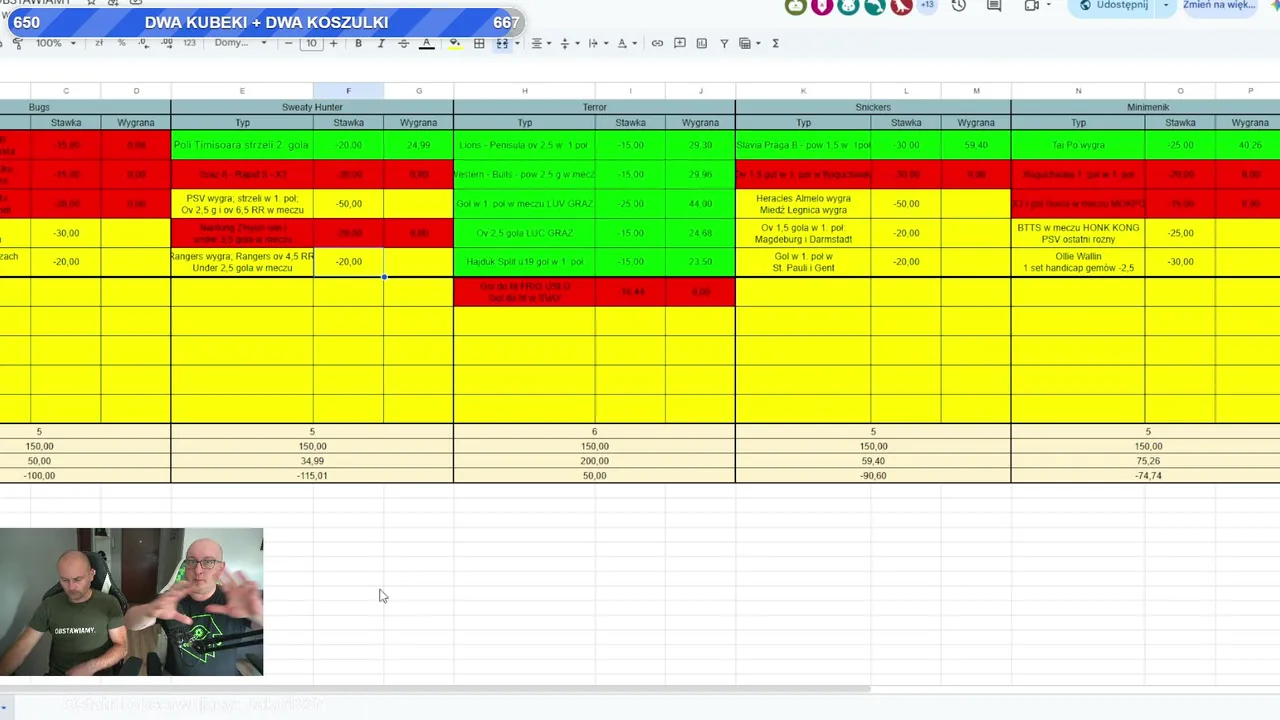The width and height of the screenshot is (1280, 720).
Task: Open version history clock icon
Action: click(x=959, y=6)
